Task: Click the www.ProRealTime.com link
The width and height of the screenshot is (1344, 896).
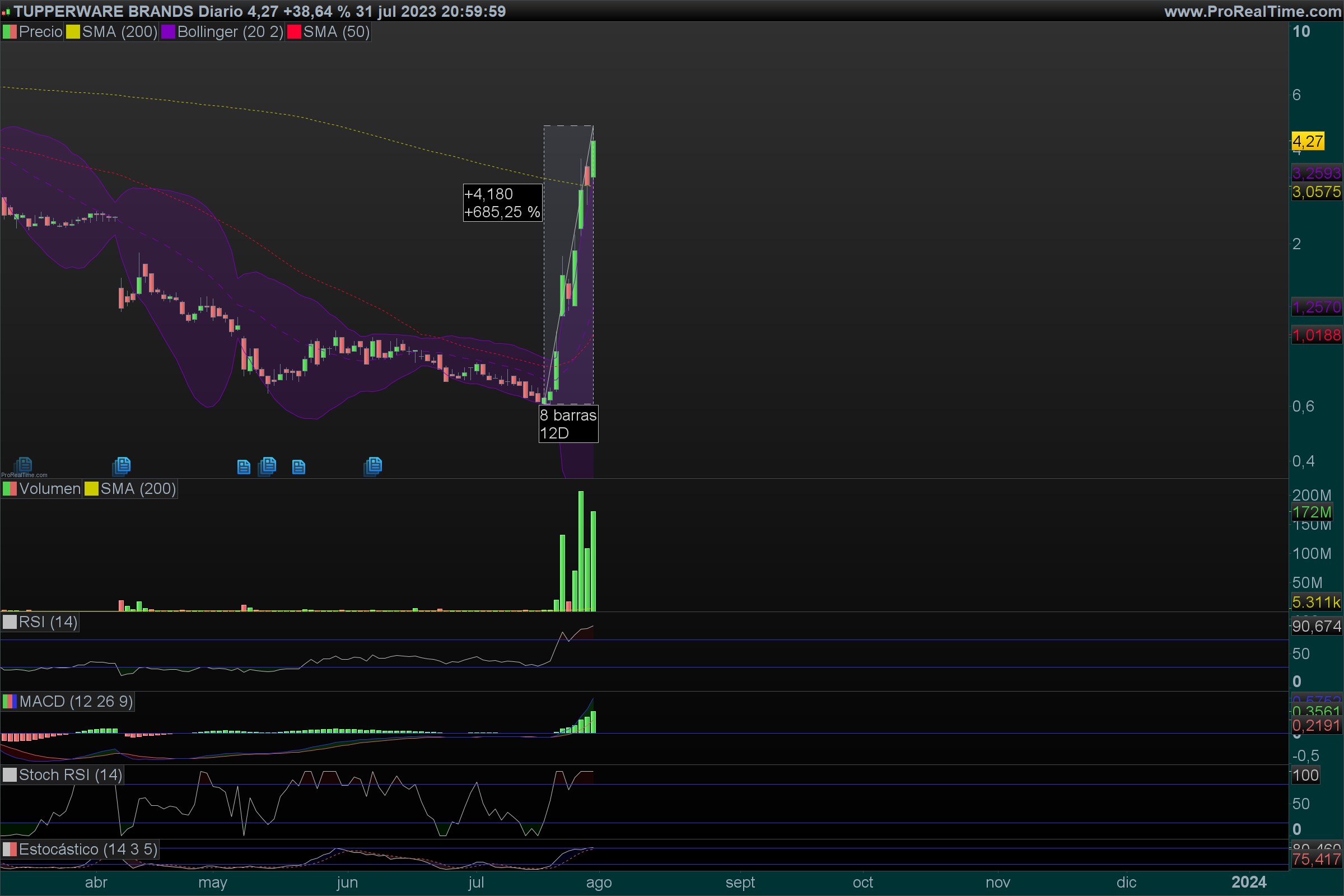Action: tap(1253, 11)
